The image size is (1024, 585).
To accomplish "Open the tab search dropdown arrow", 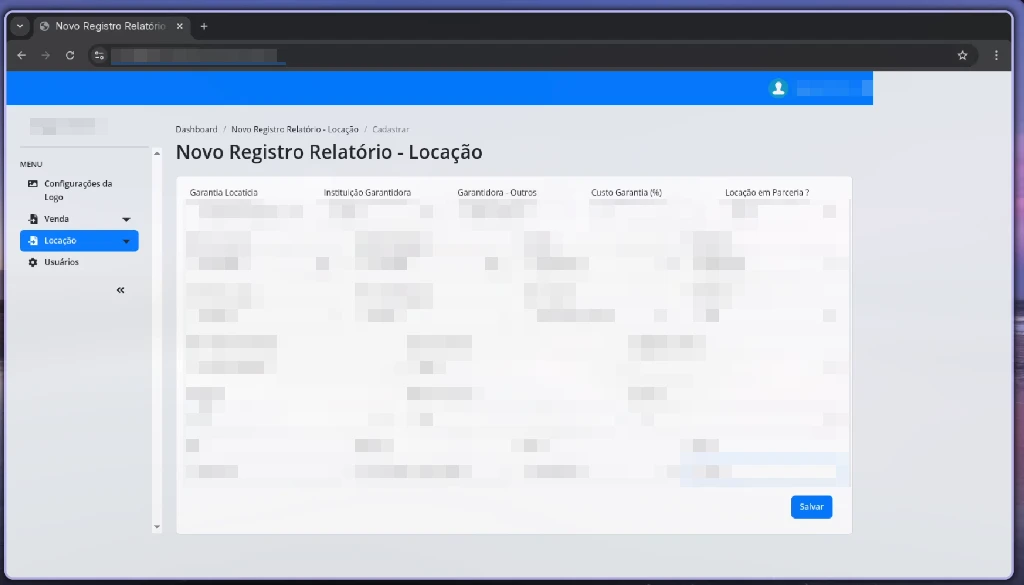I will 20,26.
